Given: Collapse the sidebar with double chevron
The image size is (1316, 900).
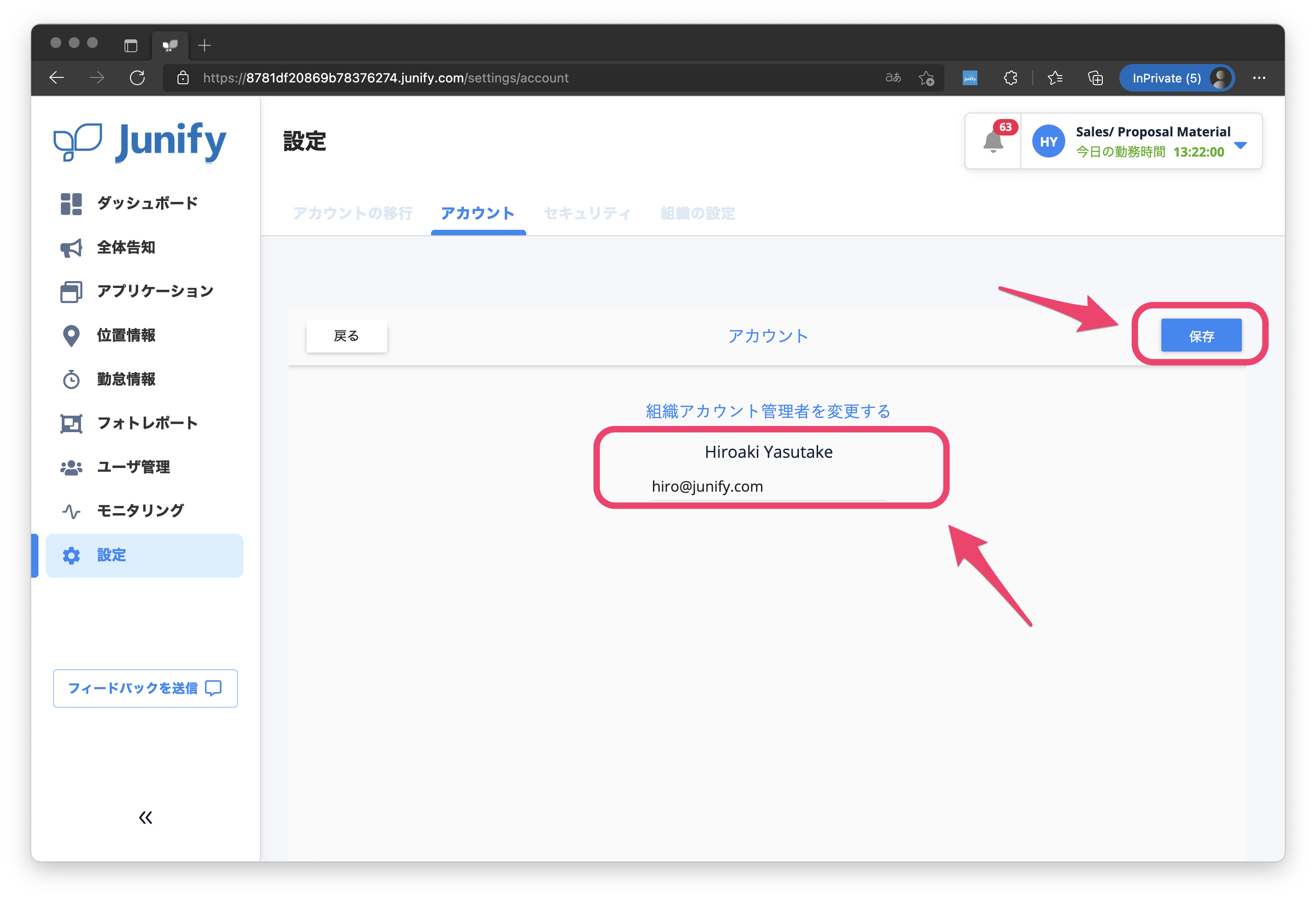Looking at the screenshot, I should (146, 817).
